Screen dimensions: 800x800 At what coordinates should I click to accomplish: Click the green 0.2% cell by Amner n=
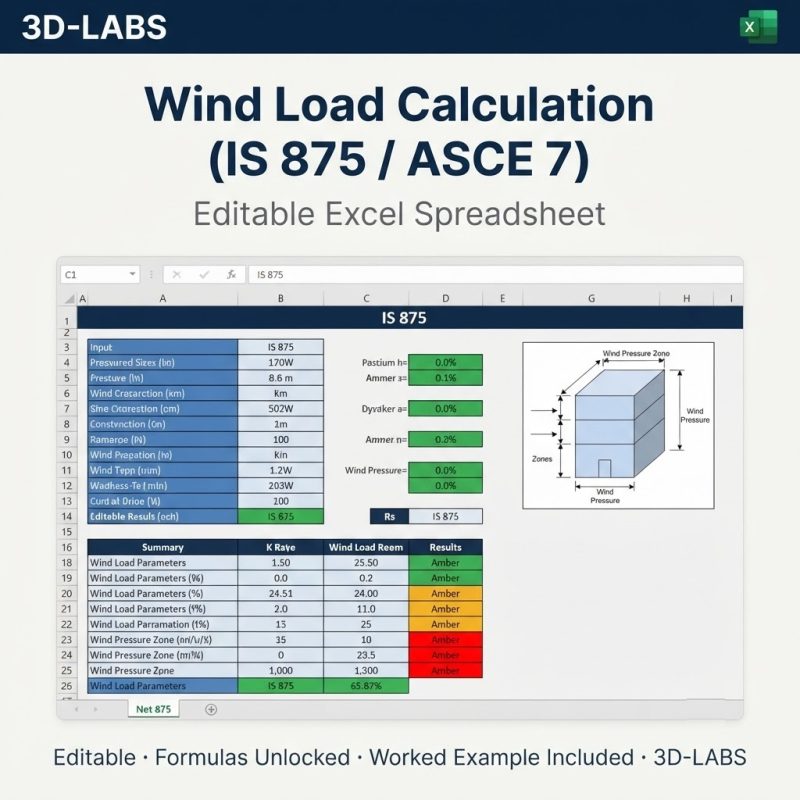click(445, 439)
